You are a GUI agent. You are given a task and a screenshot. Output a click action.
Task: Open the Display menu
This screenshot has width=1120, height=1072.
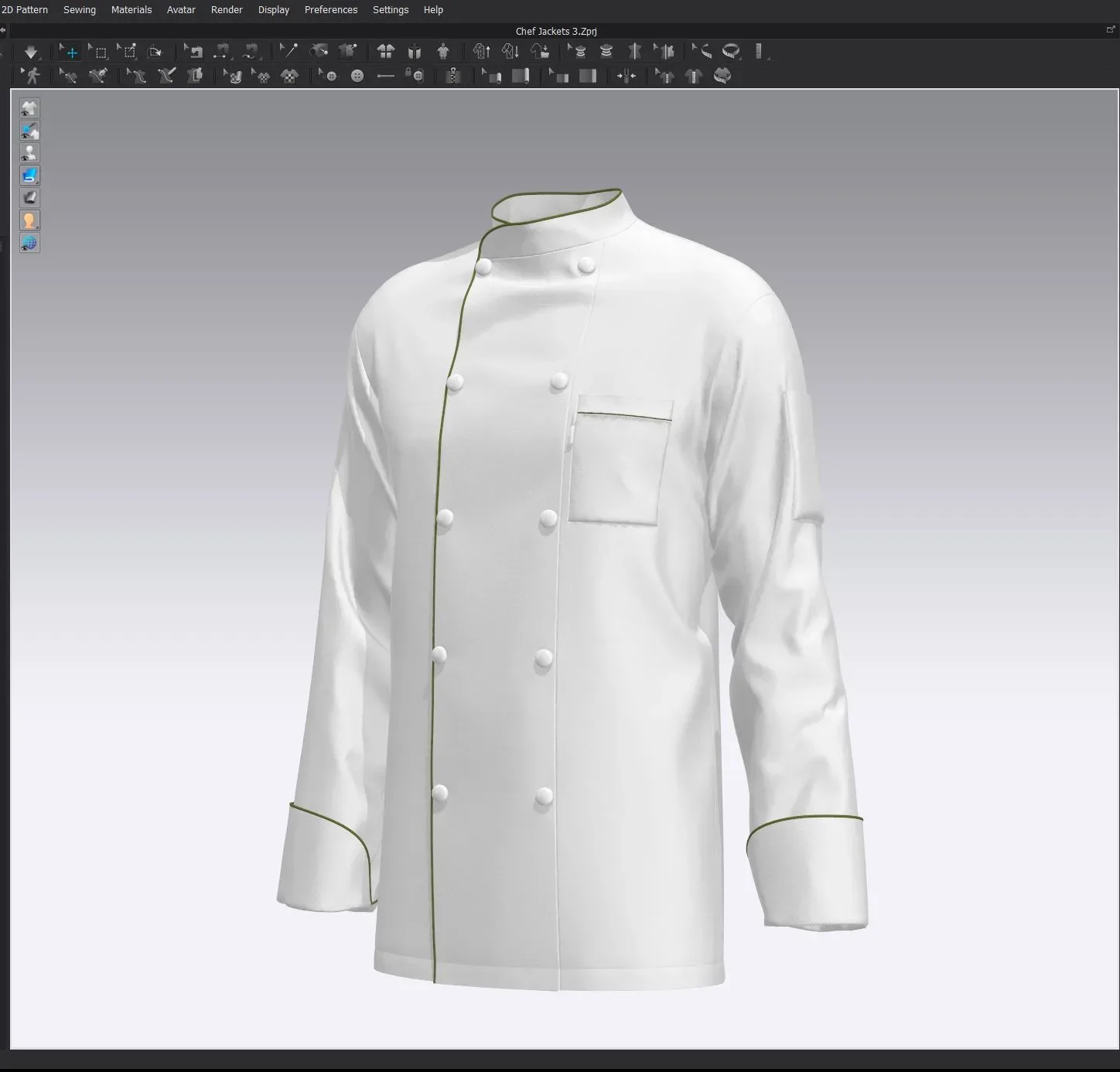273,9
